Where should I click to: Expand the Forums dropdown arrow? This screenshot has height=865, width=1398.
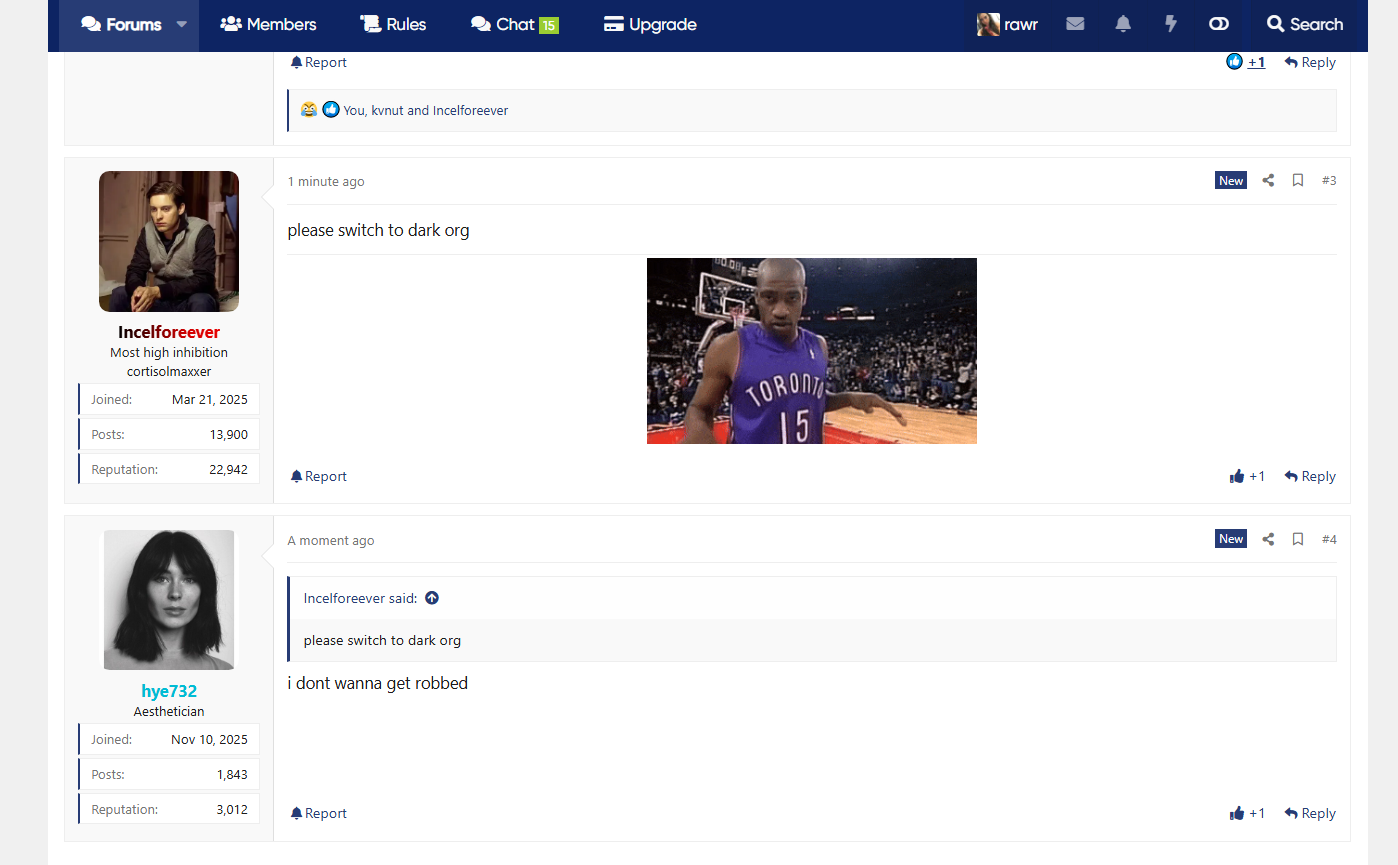click(182, 25)
